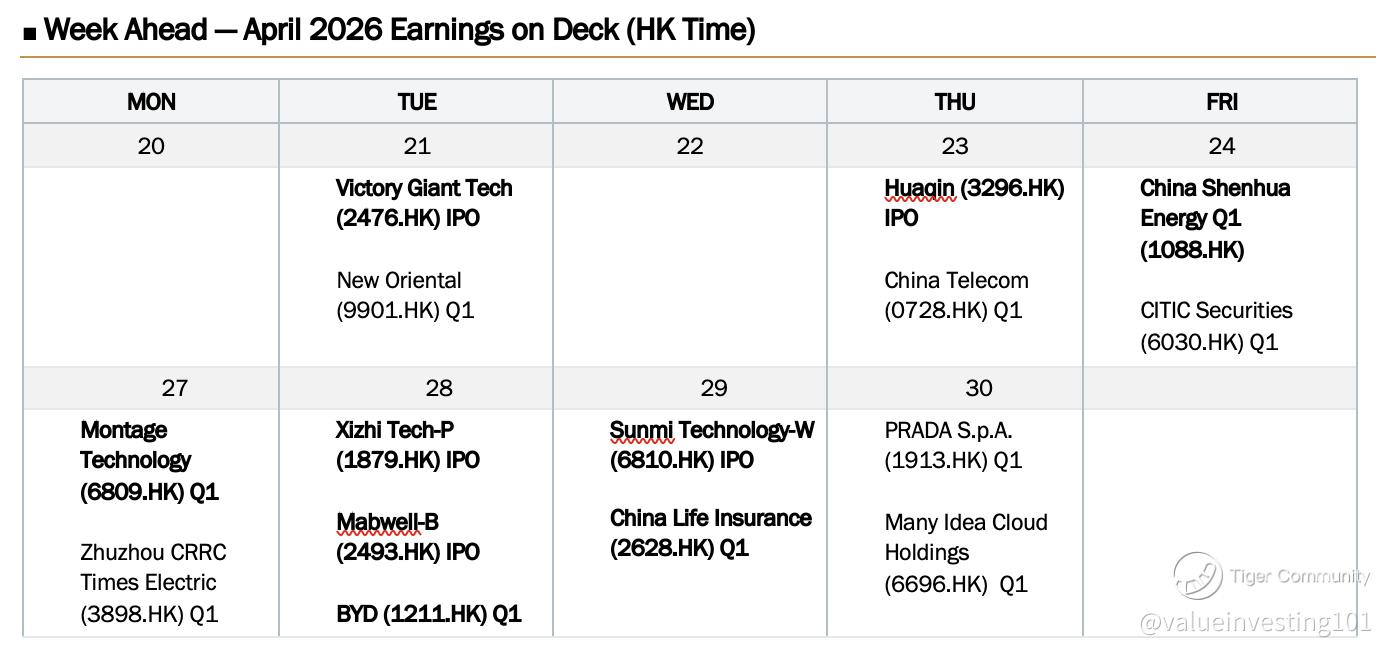Open the Huaqin (3296.HK) IPO entry

[x=973, y=203]
